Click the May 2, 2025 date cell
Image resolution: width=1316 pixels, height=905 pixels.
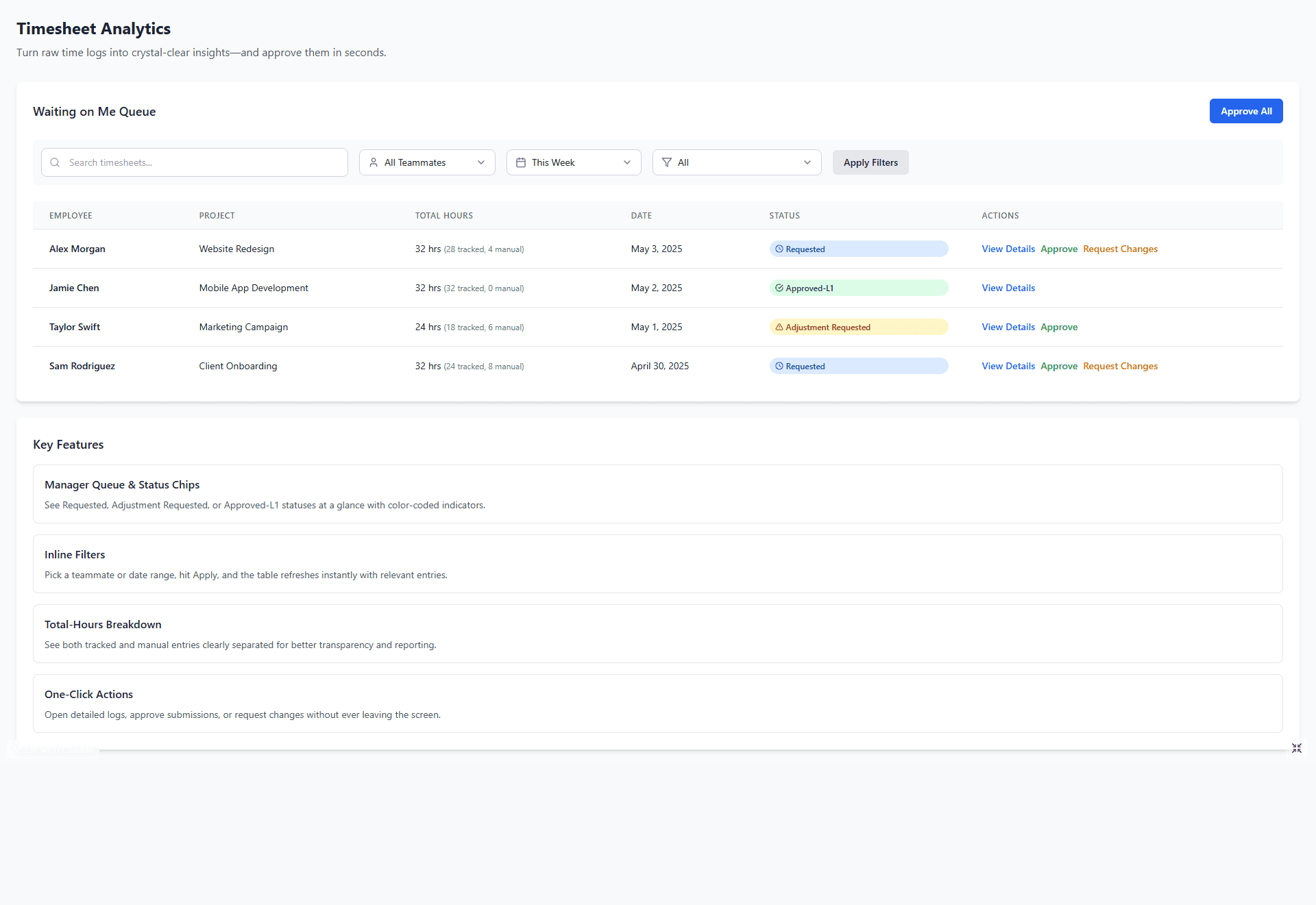click(x=657, y=288)
